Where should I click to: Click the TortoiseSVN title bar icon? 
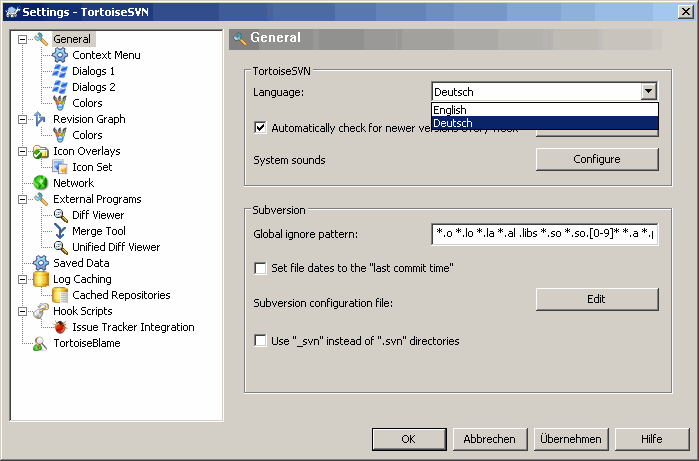tap(12, 12)
